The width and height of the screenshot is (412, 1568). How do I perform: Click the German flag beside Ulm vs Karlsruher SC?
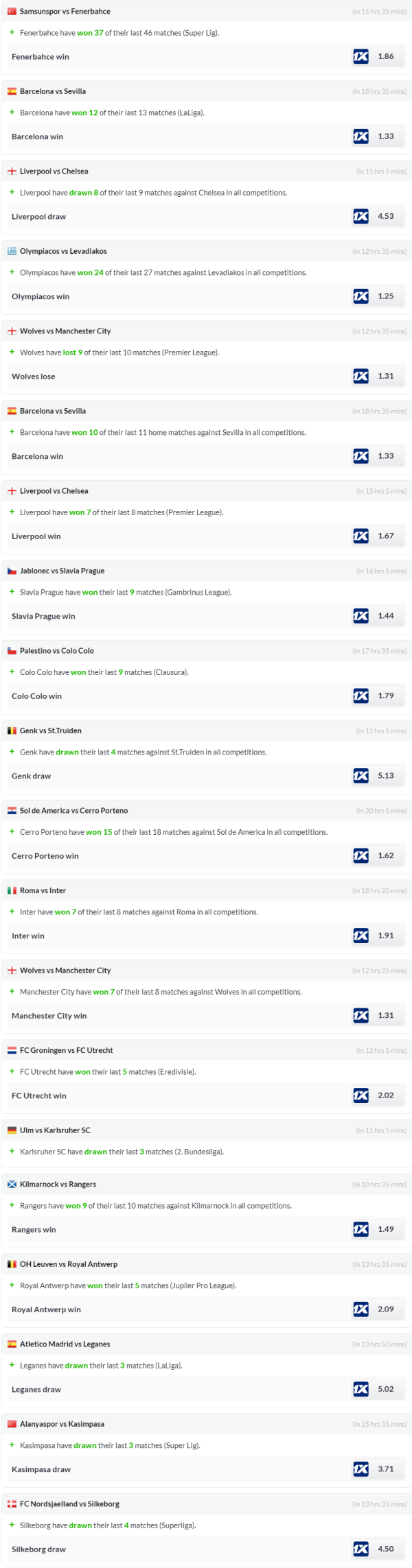12,1130
